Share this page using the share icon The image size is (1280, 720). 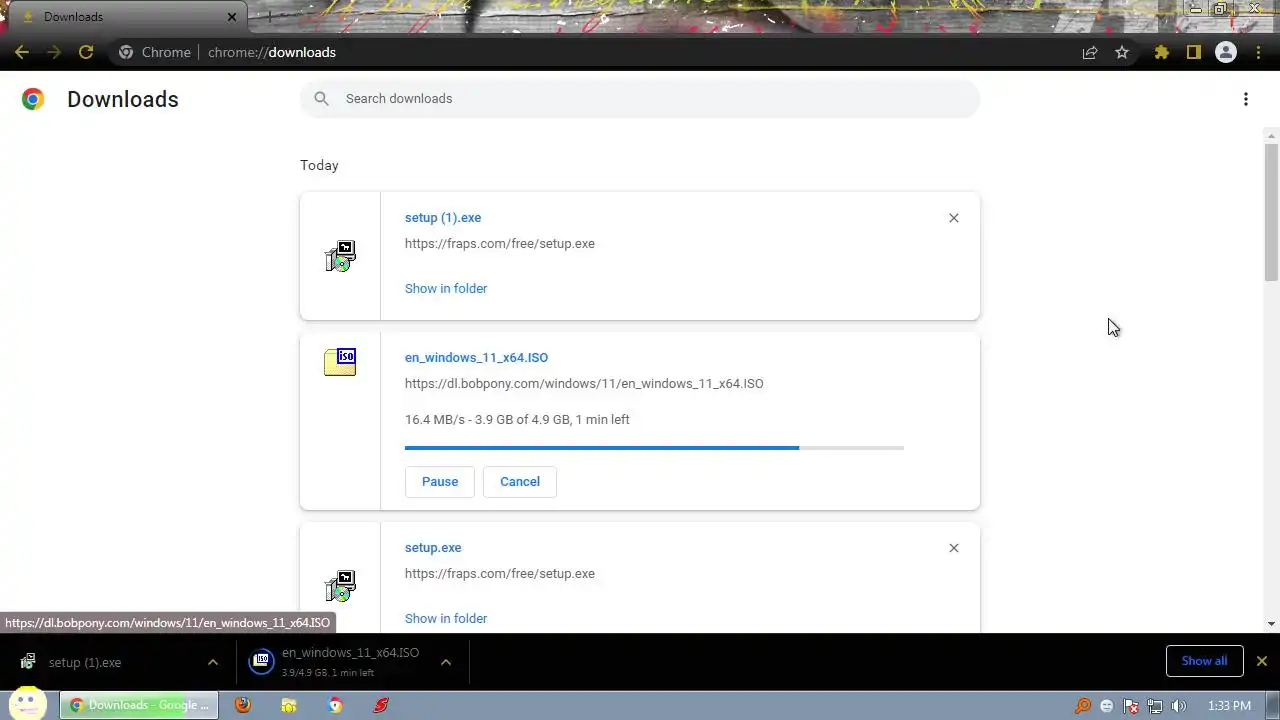pyautogui.click(x=1090, y=52)
